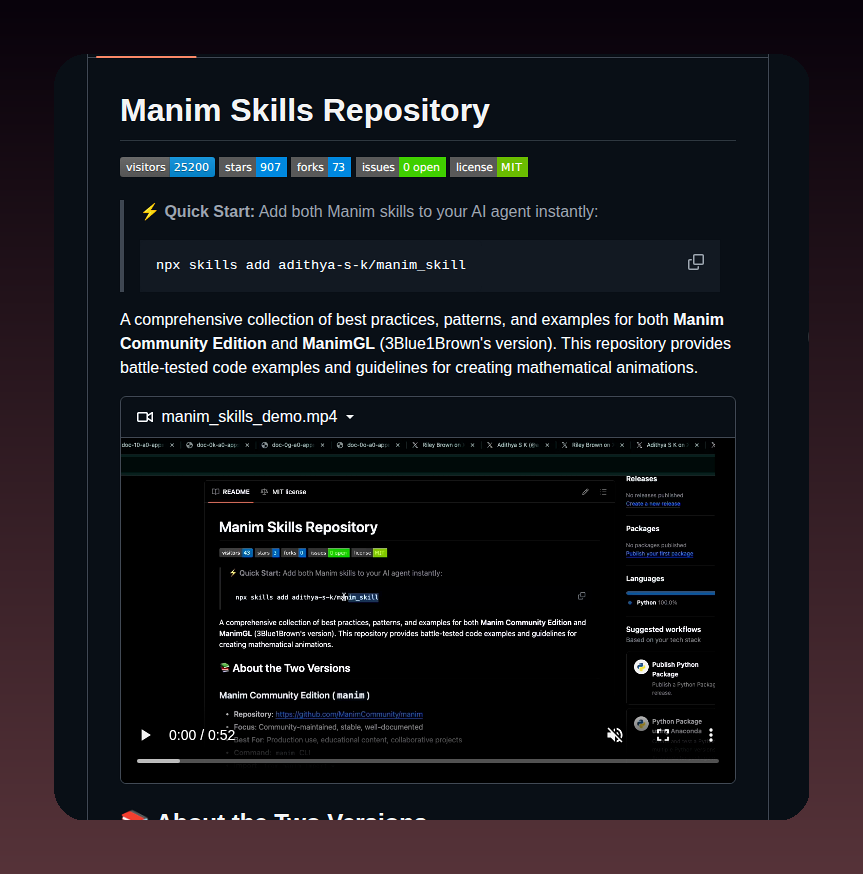
Task: Play the manim_skills_demo video
Action: coord(146,735)
